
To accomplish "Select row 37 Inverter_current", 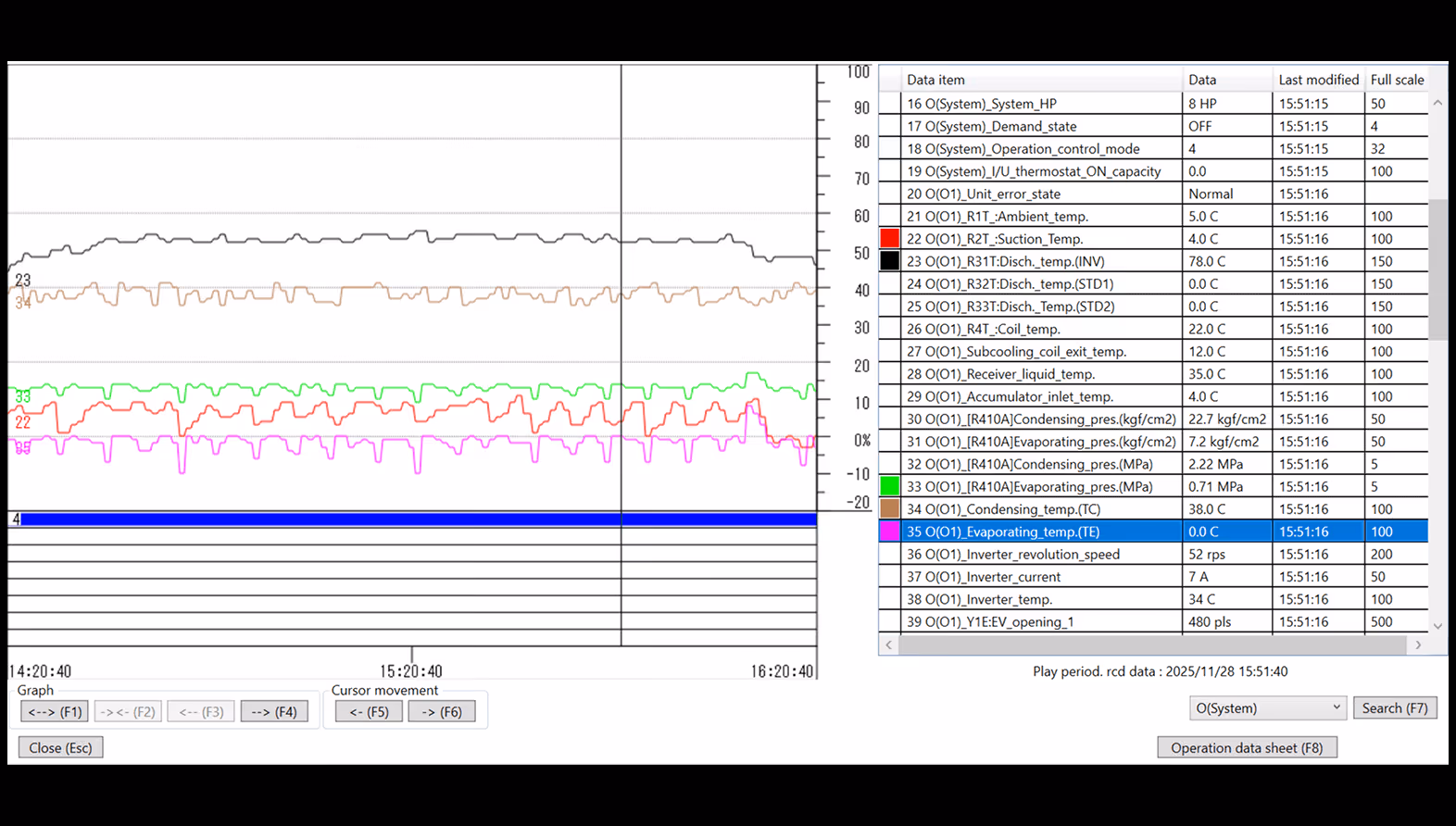I will (x=1153, y=576).
